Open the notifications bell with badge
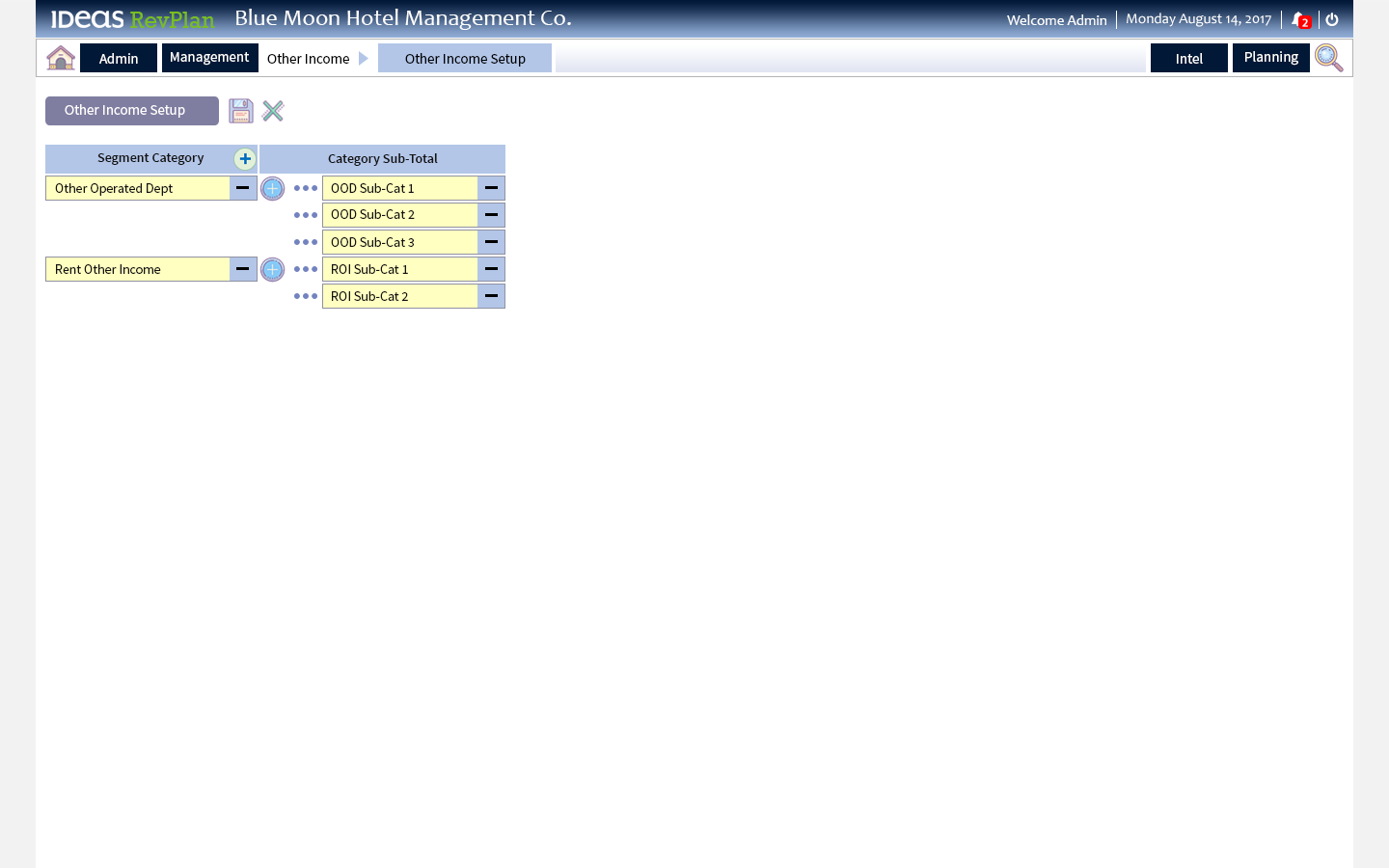 pyautogui.click(x=1299, y=20)
